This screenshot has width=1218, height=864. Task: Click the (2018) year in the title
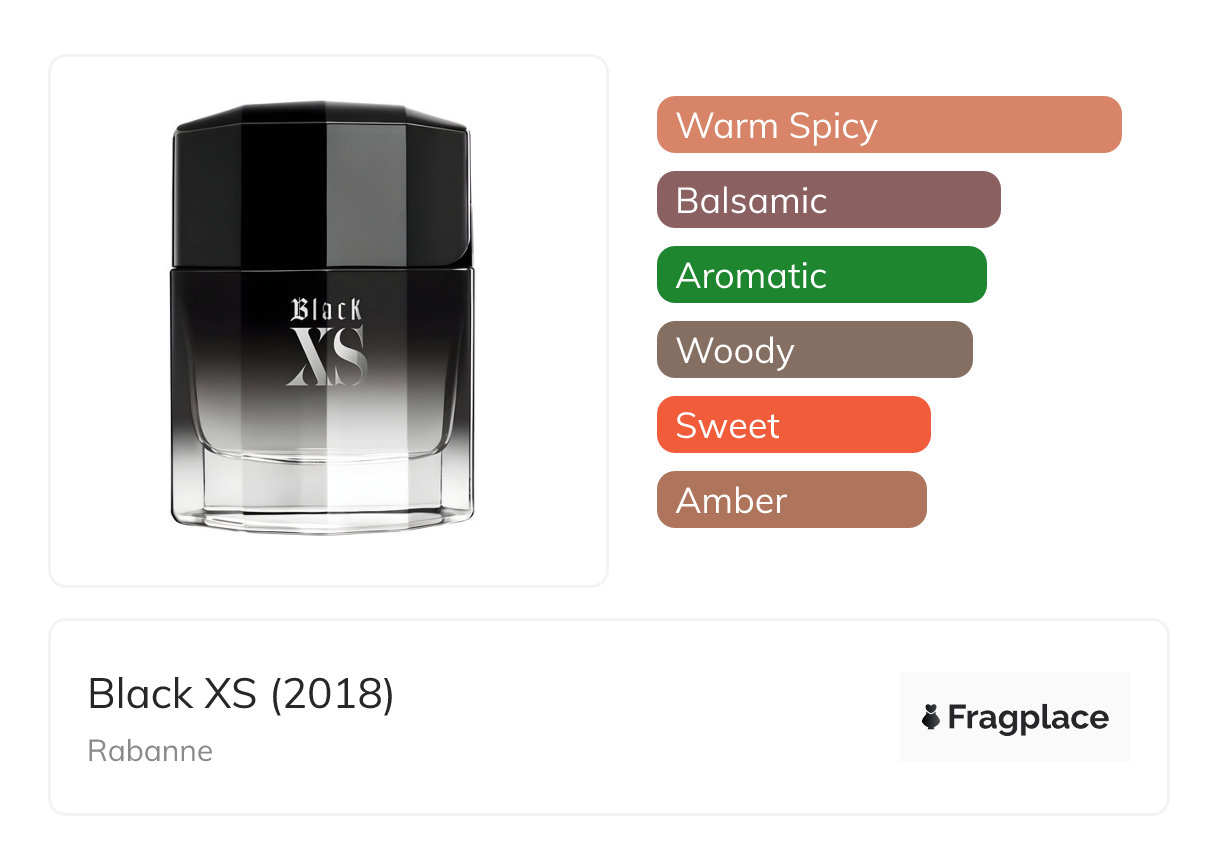(x=333, y=694)
